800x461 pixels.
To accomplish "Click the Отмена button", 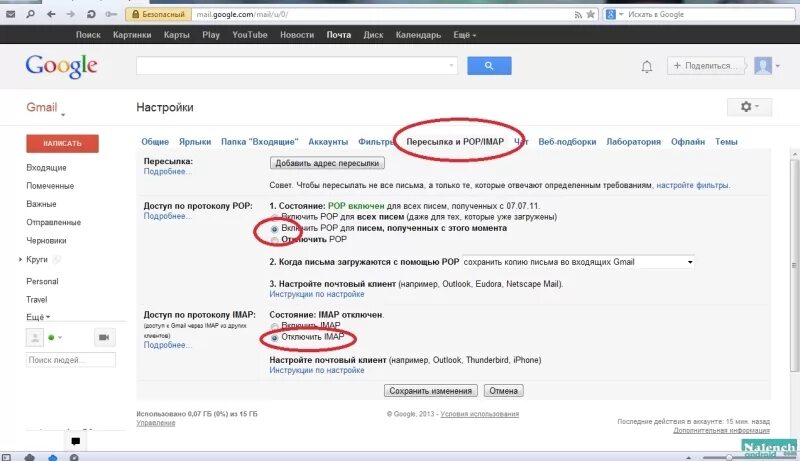I will (504, 391).
